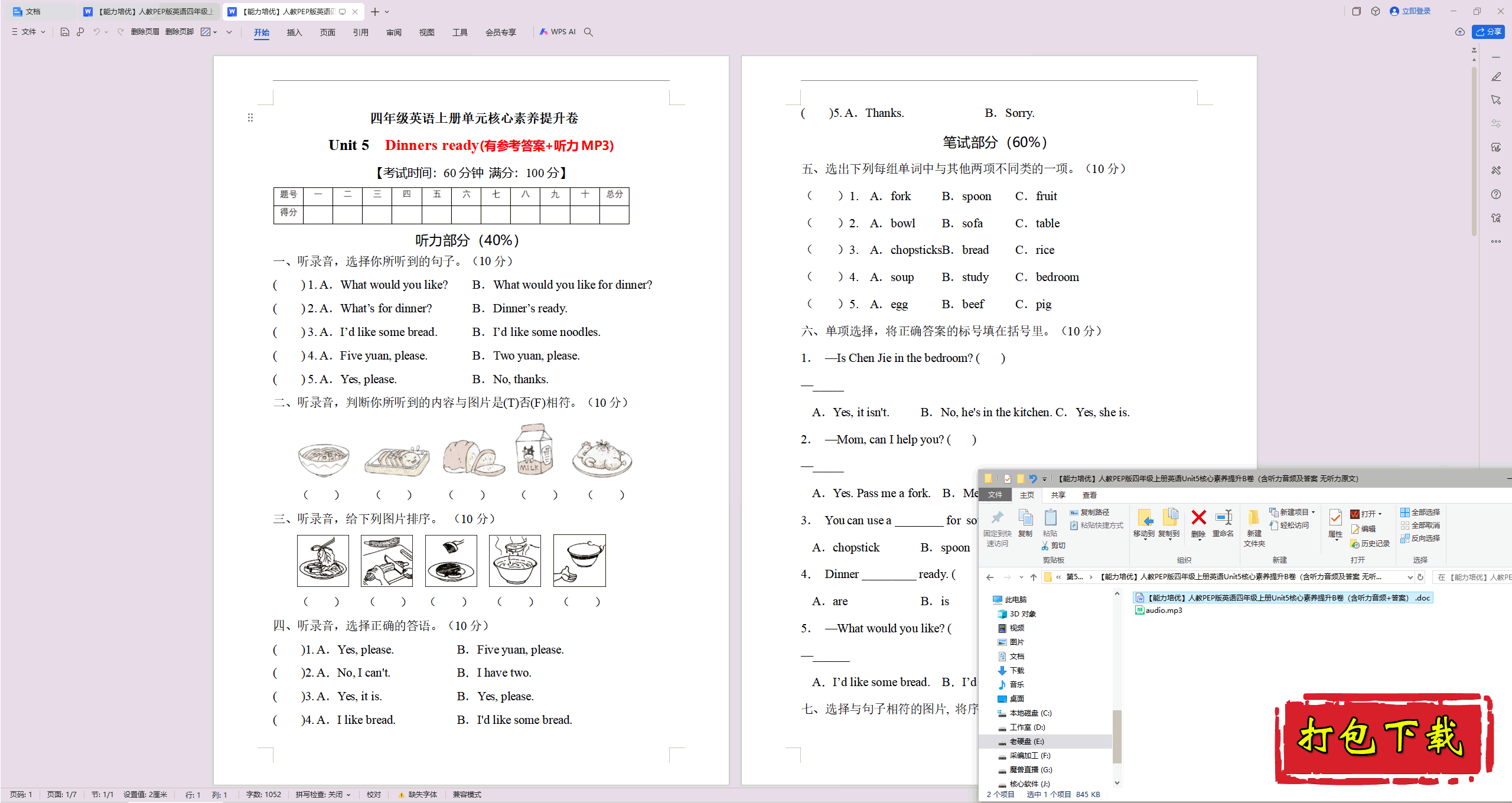Switch to the 页面 ribbon tab

point(327,32)
